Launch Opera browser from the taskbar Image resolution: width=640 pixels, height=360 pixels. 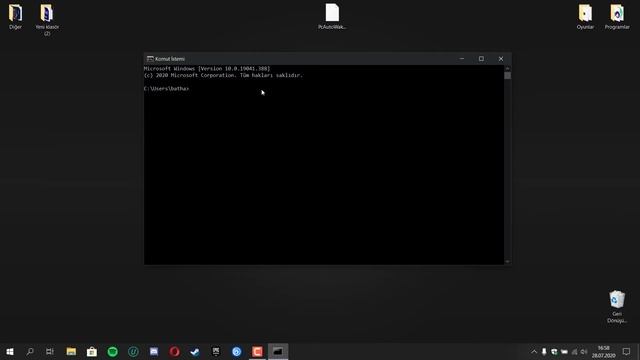pyautogui.click(x=175, y=351)
